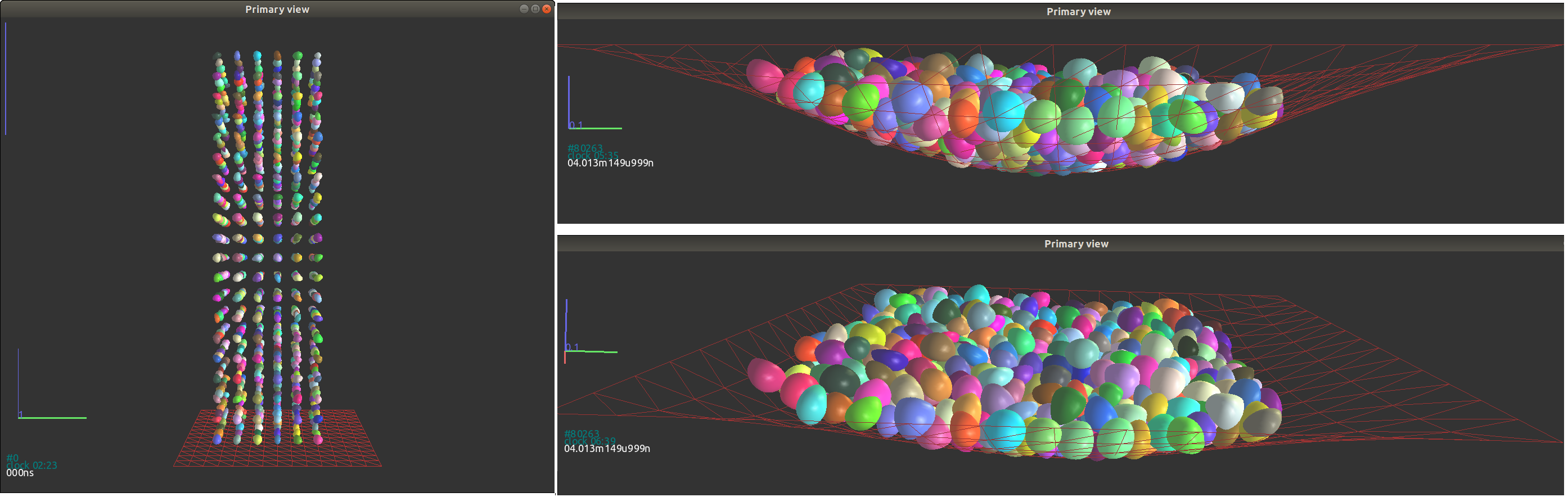
Task: Click the top-right window's Primary view title
Action: pyautogui.click(x=1078, y=12)
